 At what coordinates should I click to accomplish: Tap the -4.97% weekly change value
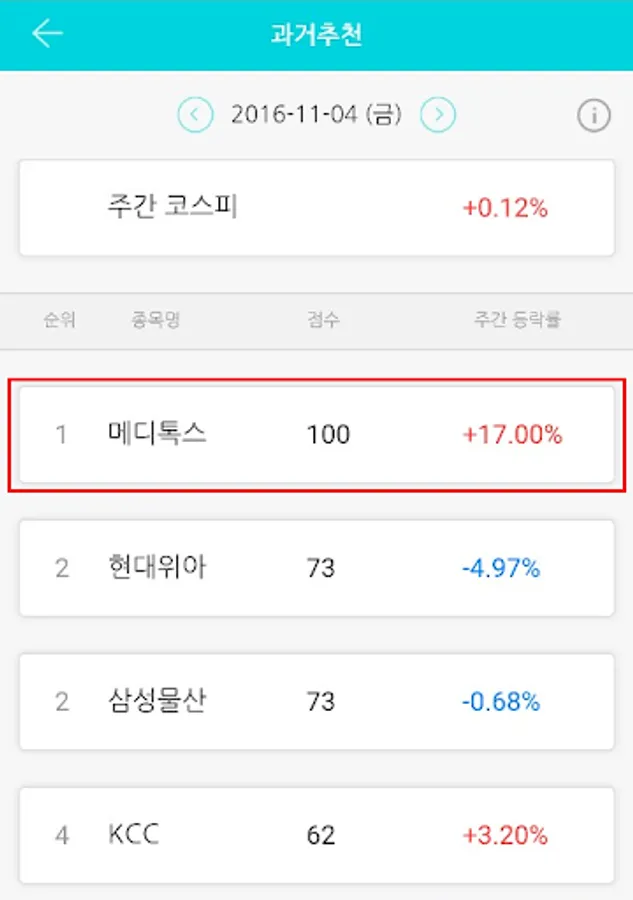(501, 569)
